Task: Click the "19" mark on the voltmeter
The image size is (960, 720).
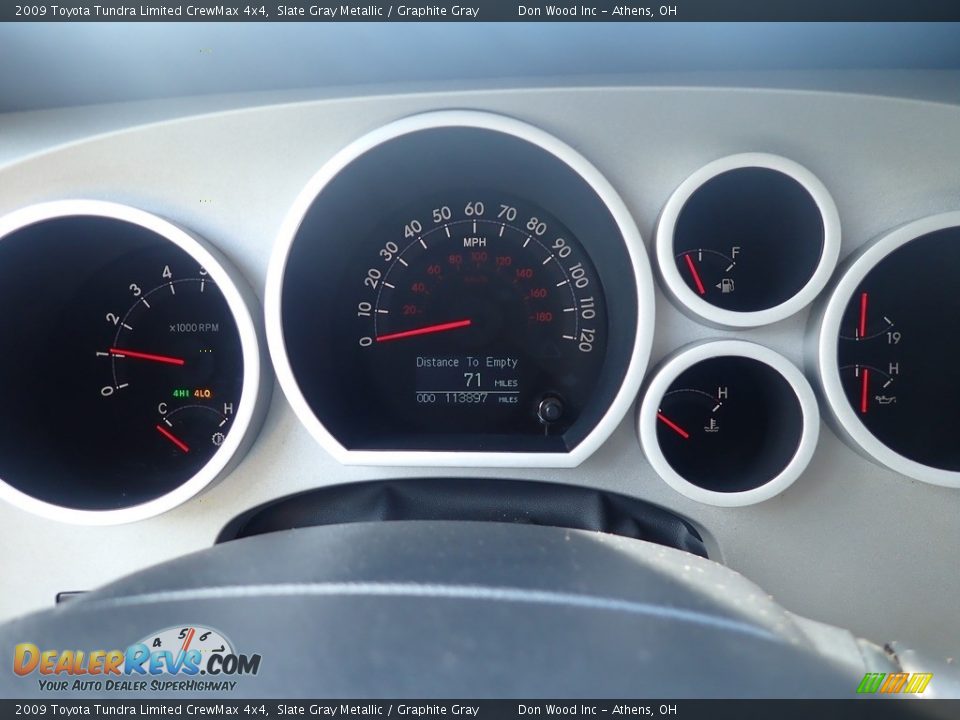Action: click(x=893, y=337)
